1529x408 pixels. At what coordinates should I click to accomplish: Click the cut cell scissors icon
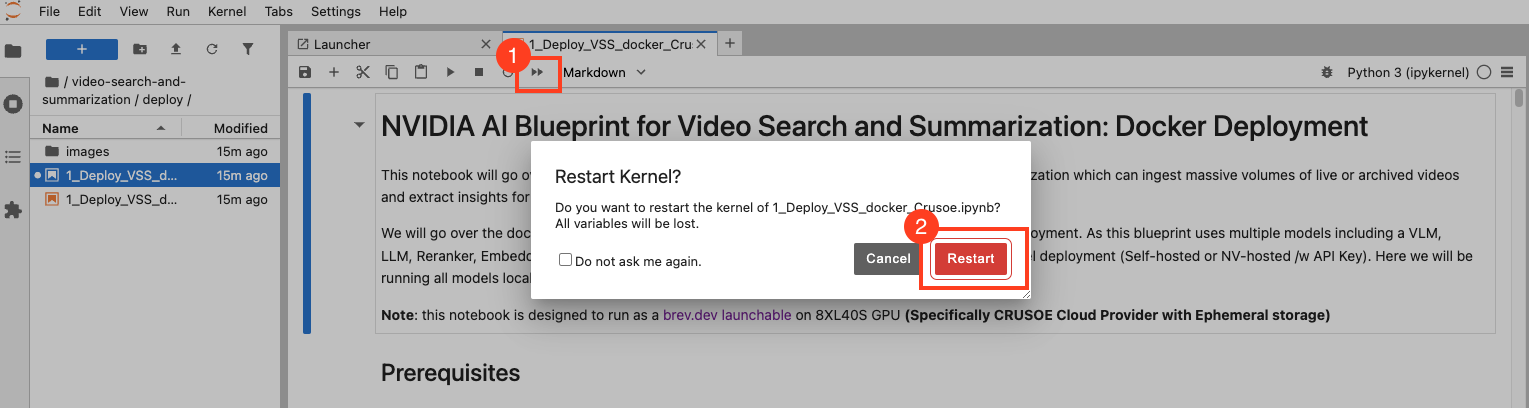tap(363, 72)
